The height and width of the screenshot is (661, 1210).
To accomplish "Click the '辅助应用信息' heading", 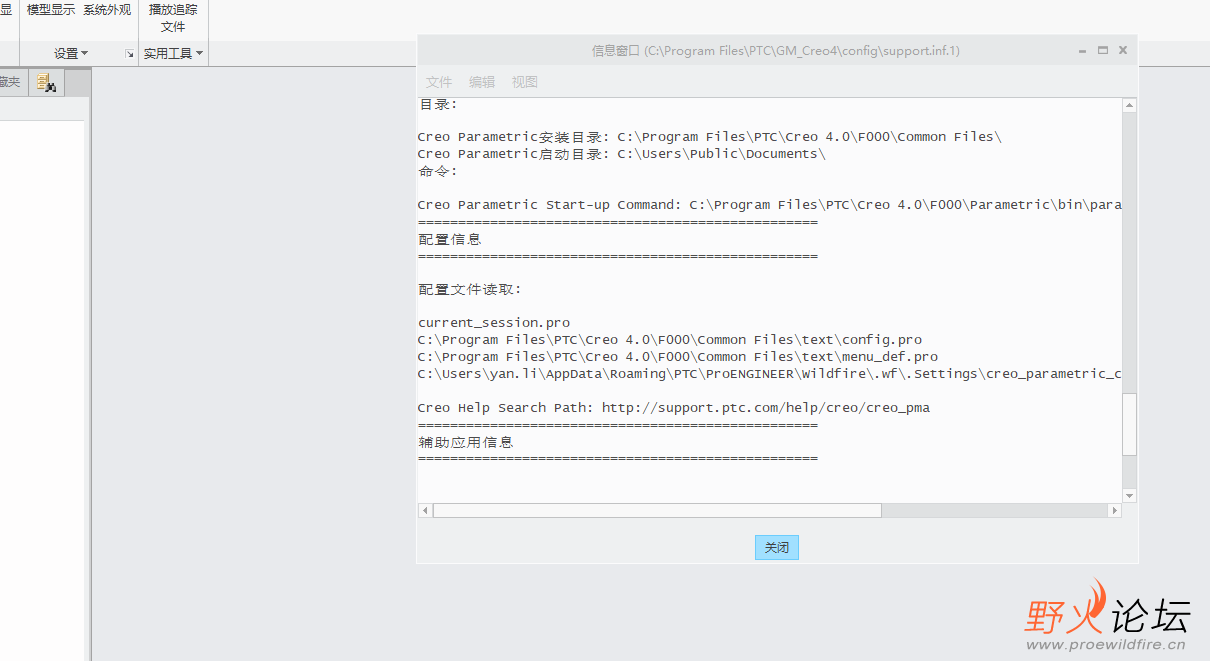I will [x=466, y=442].
